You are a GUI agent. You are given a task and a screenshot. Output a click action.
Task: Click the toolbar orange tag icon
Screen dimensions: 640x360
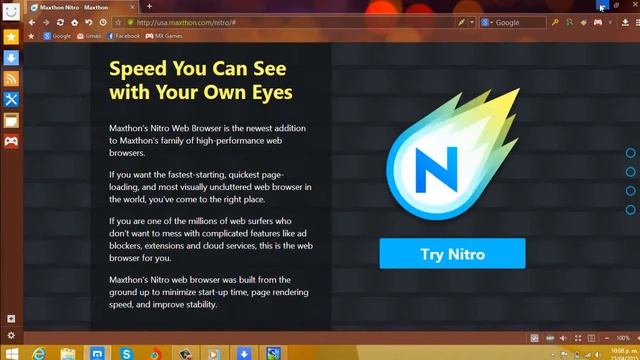(584, 23)
